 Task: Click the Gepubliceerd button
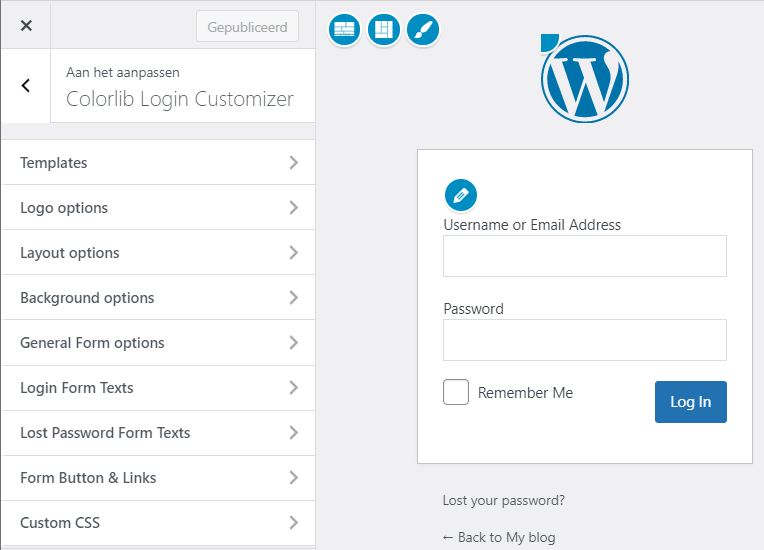247,27
